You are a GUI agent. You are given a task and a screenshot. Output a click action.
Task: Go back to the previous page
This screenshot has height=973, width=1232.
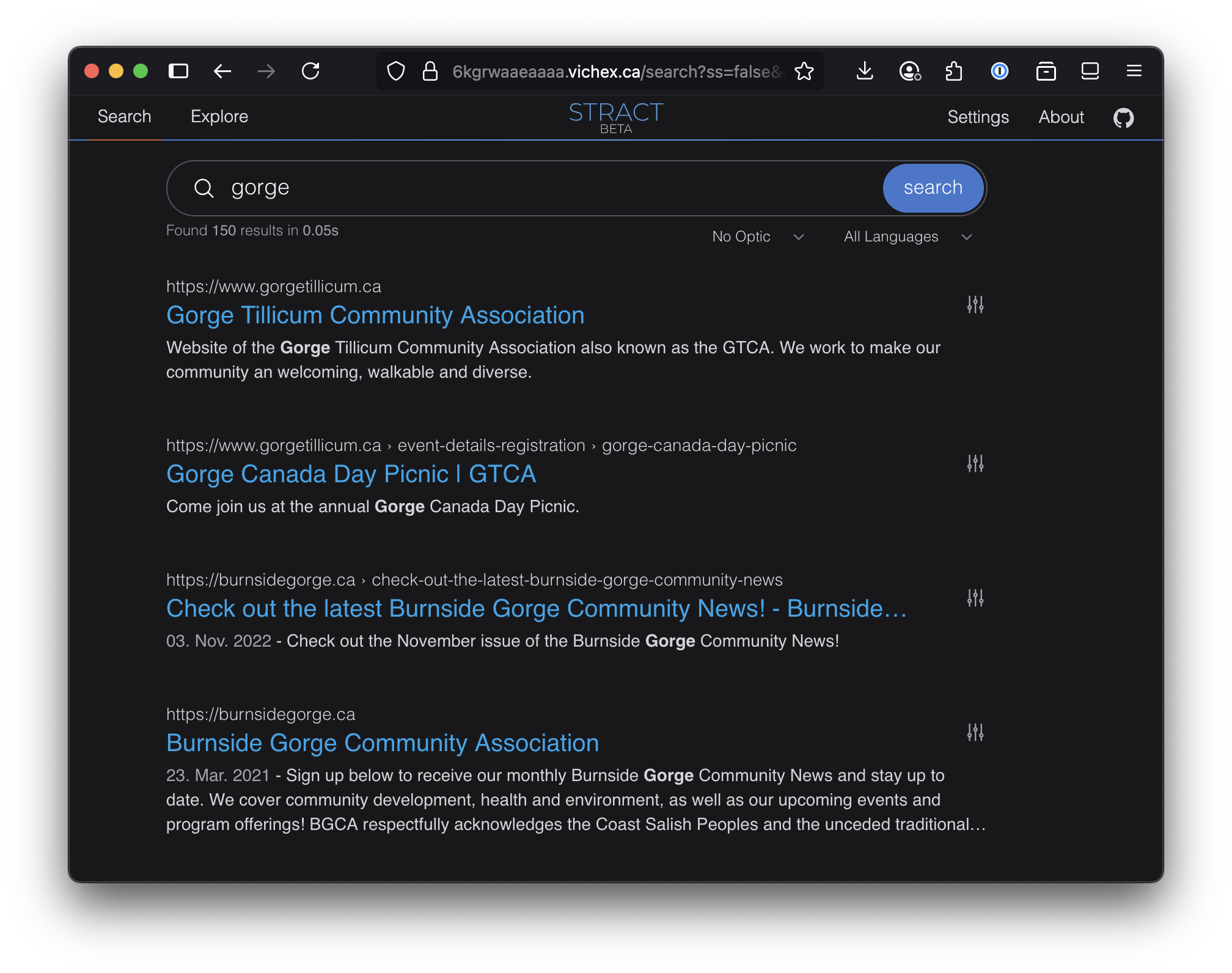click(222, 72)
